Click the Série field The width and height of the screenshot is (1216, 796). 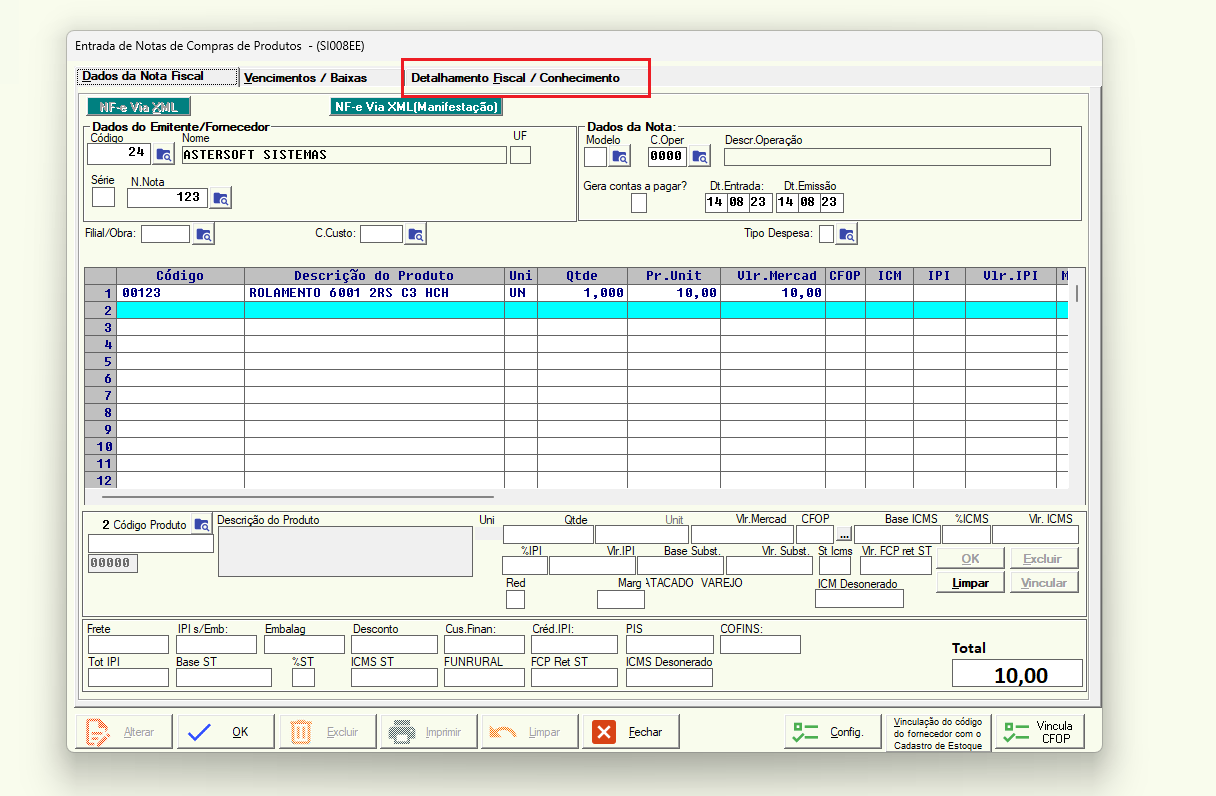click(103, 198)
